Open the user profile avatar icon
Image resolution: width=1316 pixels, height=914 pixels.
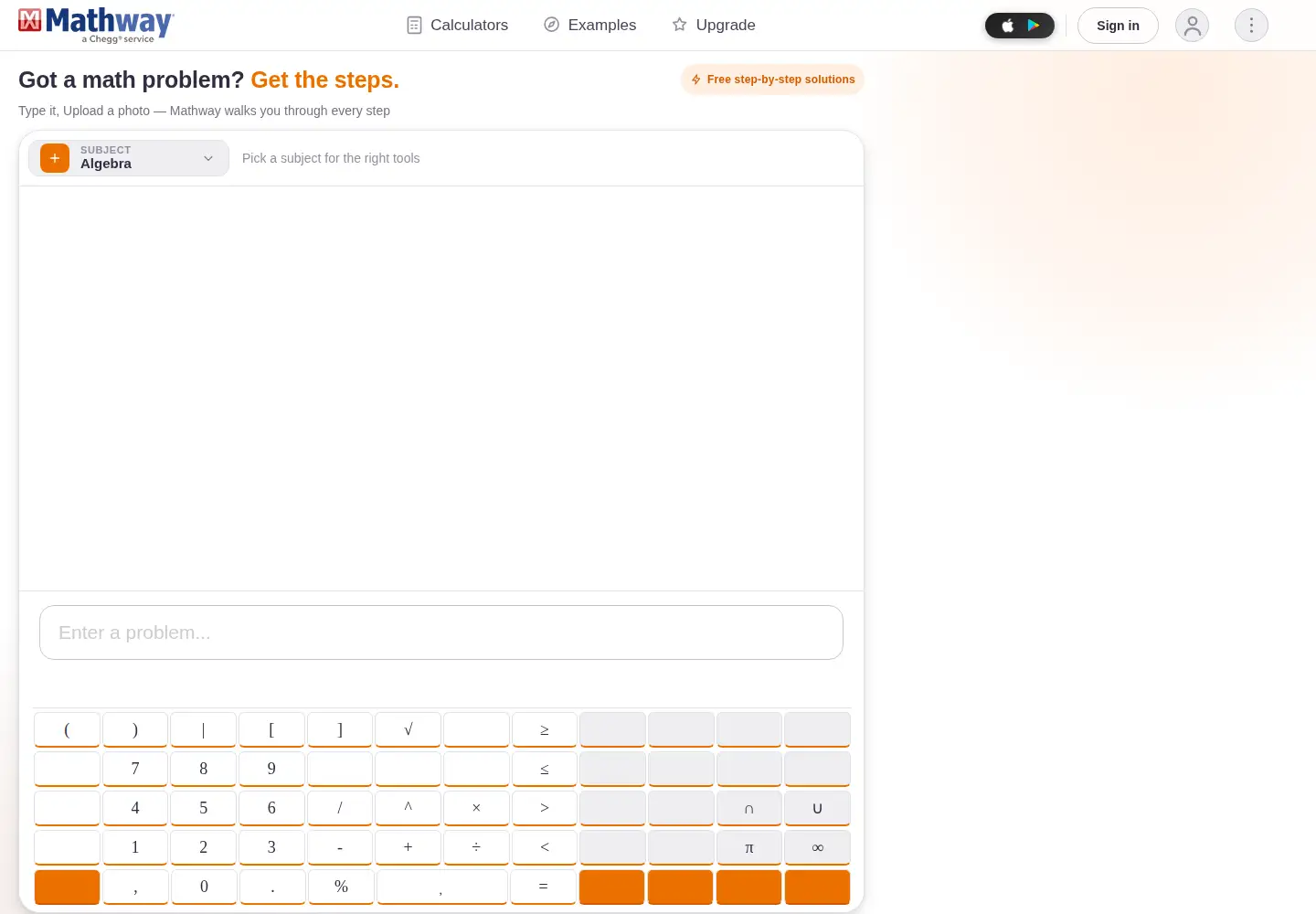(x=1192, y=26)
